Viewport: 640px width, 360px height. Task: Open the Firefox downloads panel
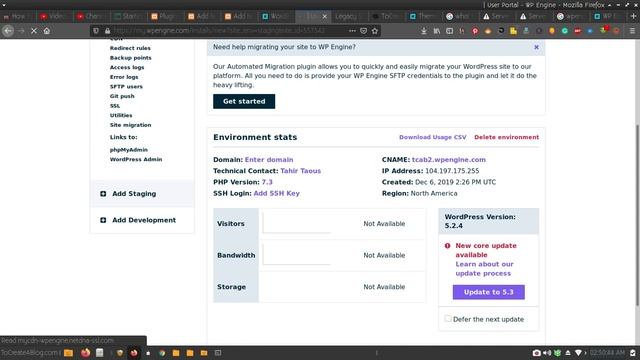(x=424, y=31)
